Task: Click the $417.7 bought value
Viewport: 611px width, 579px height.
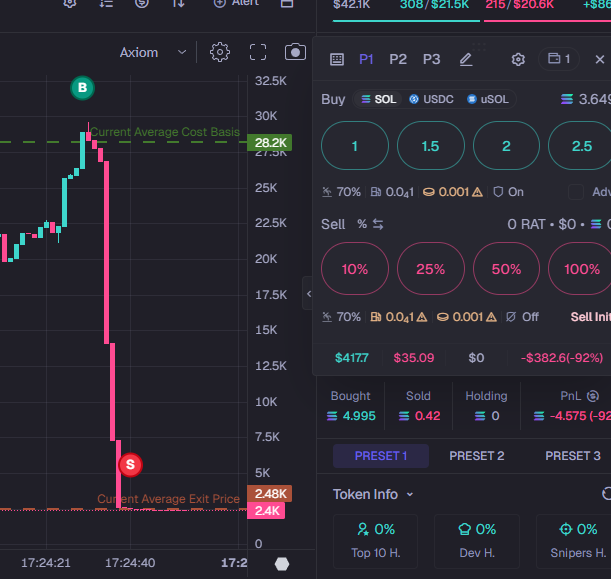Action: pos(351,358)
